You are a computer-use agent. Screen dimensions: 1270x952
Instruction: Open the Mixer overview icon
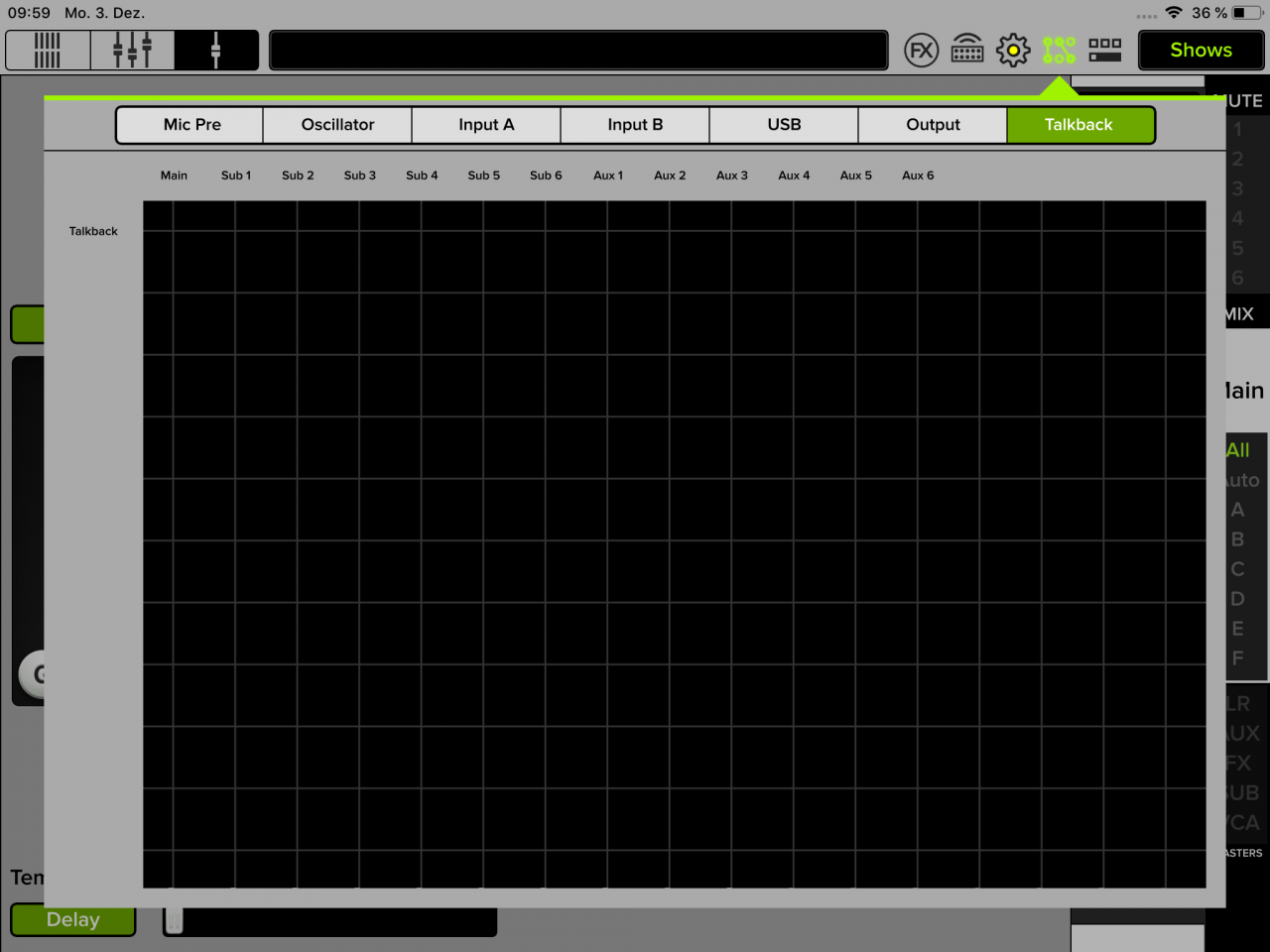coord(47,48)
